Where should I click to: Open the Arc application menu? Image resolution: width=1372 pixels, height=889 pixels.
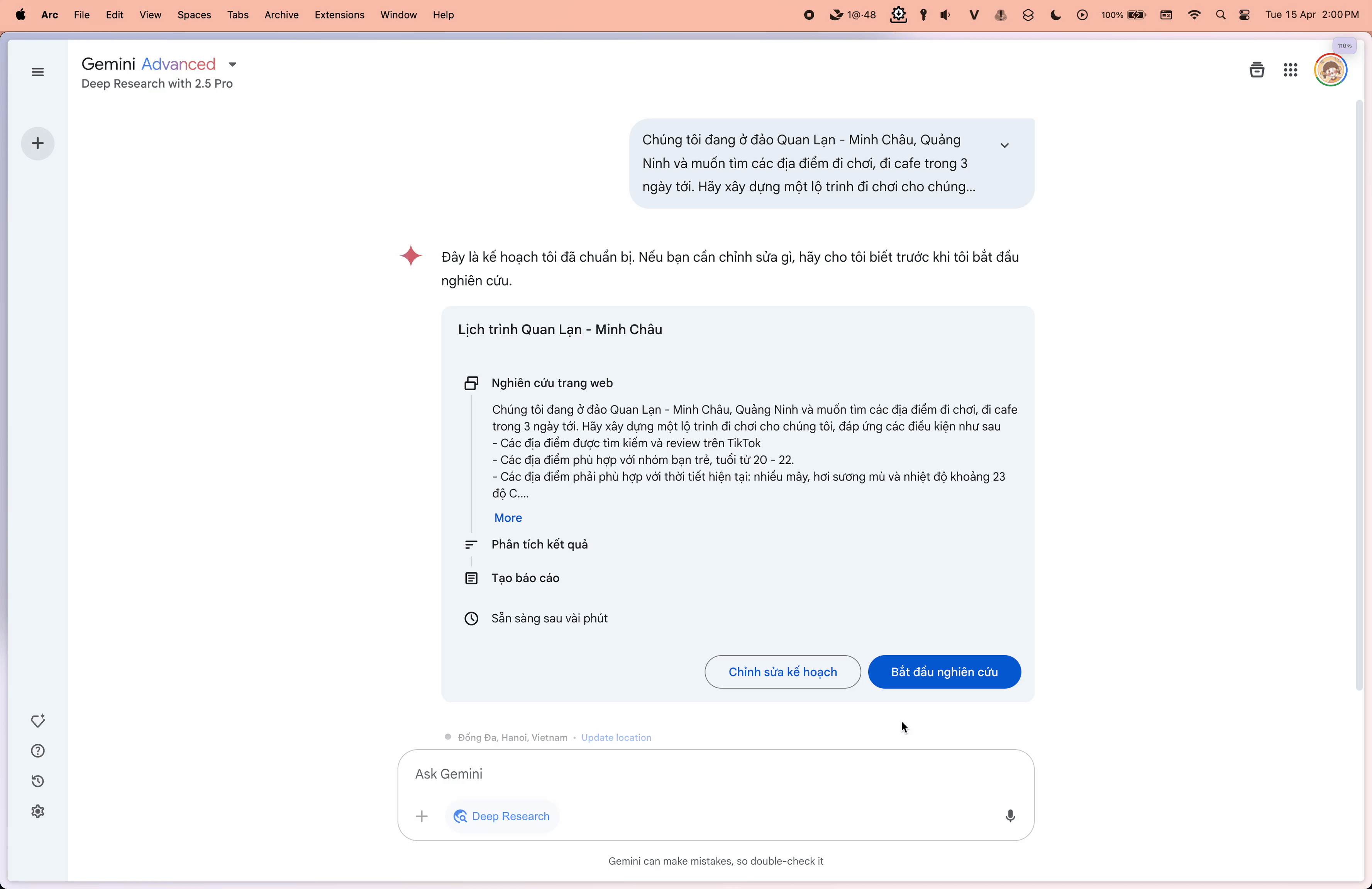(49, 15)
